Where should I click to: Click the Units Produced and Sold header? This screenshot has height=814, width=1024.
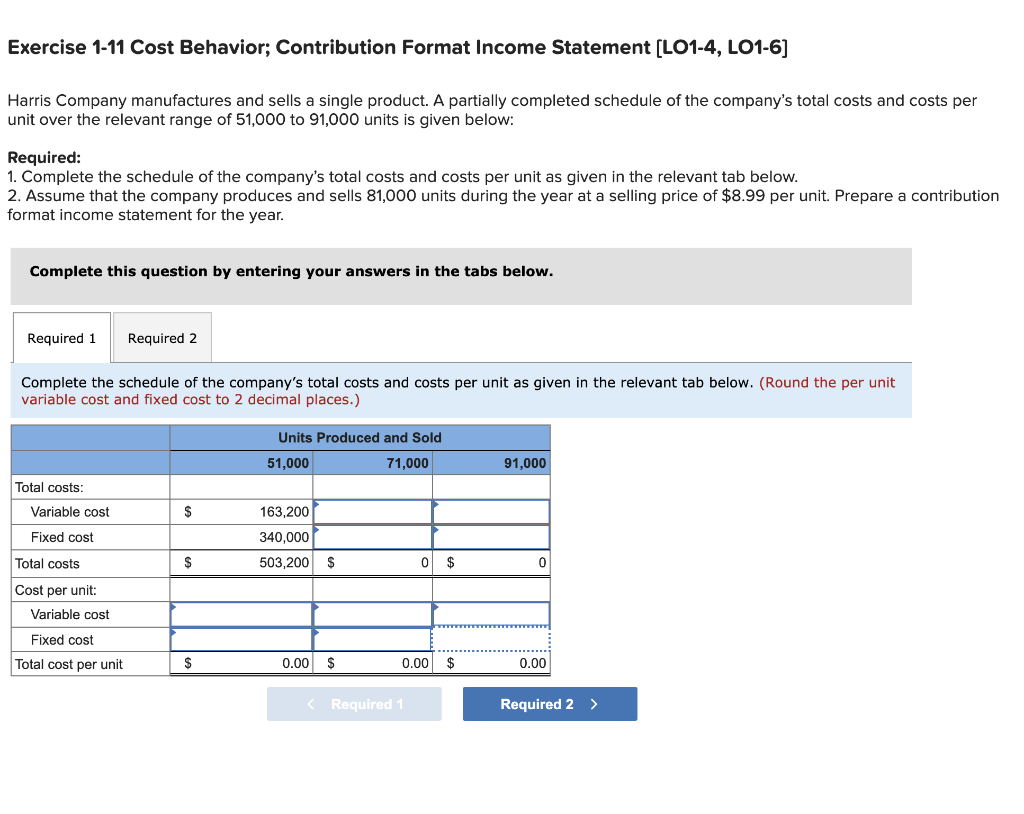pos(359,437)
